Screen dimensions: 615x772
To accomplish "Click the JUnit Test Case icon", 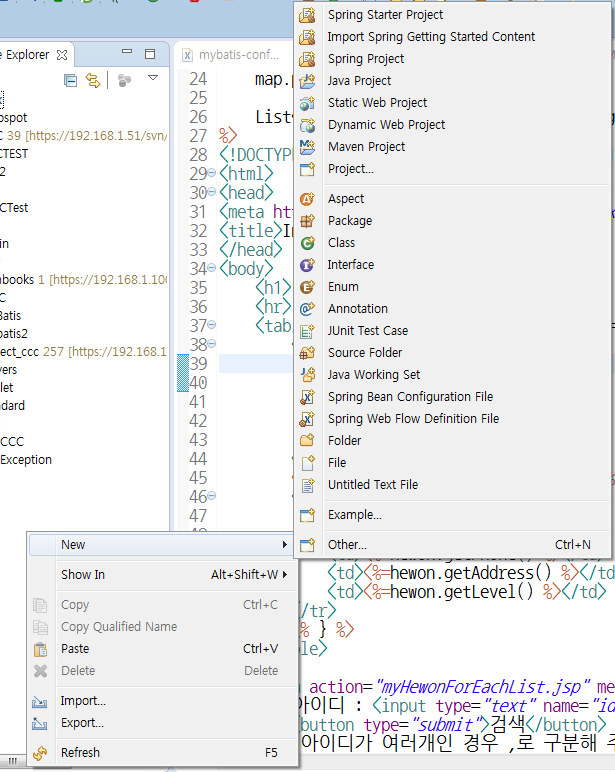I will coord(307,331).
